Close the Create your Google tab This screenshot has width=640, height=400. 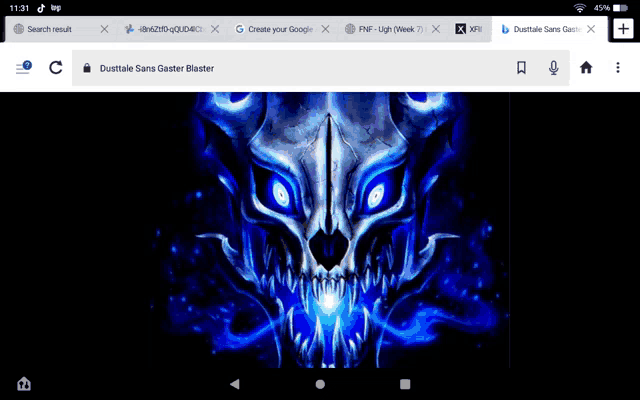[x=325, y=29]
